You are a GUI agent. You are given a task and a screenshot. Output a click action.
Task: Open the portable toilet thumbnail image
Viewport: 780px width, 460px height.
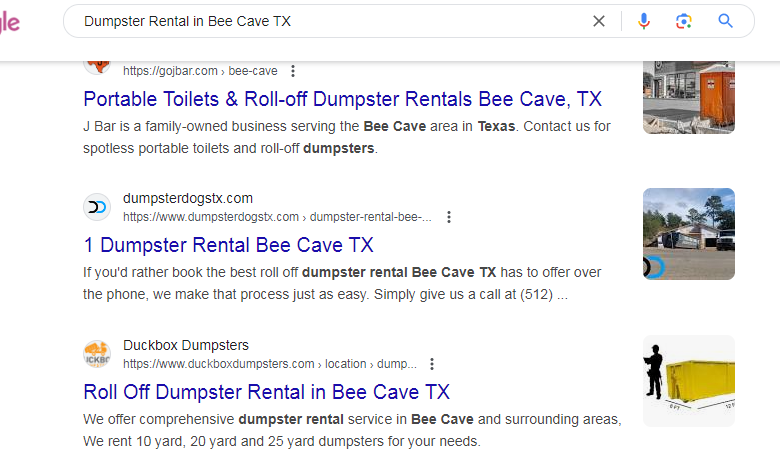[688, 97]
